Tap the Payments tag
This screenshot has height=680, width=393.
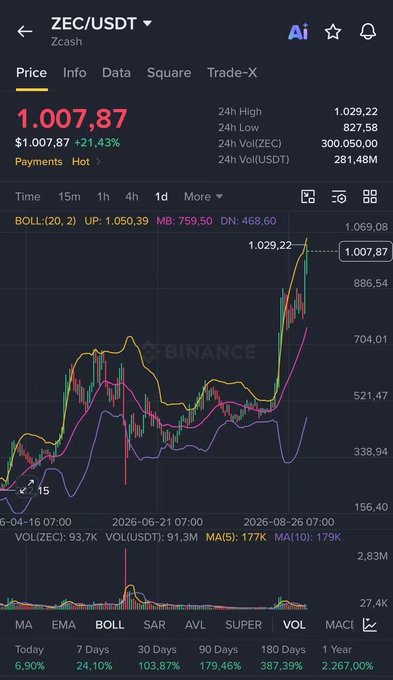click(39, 162)
